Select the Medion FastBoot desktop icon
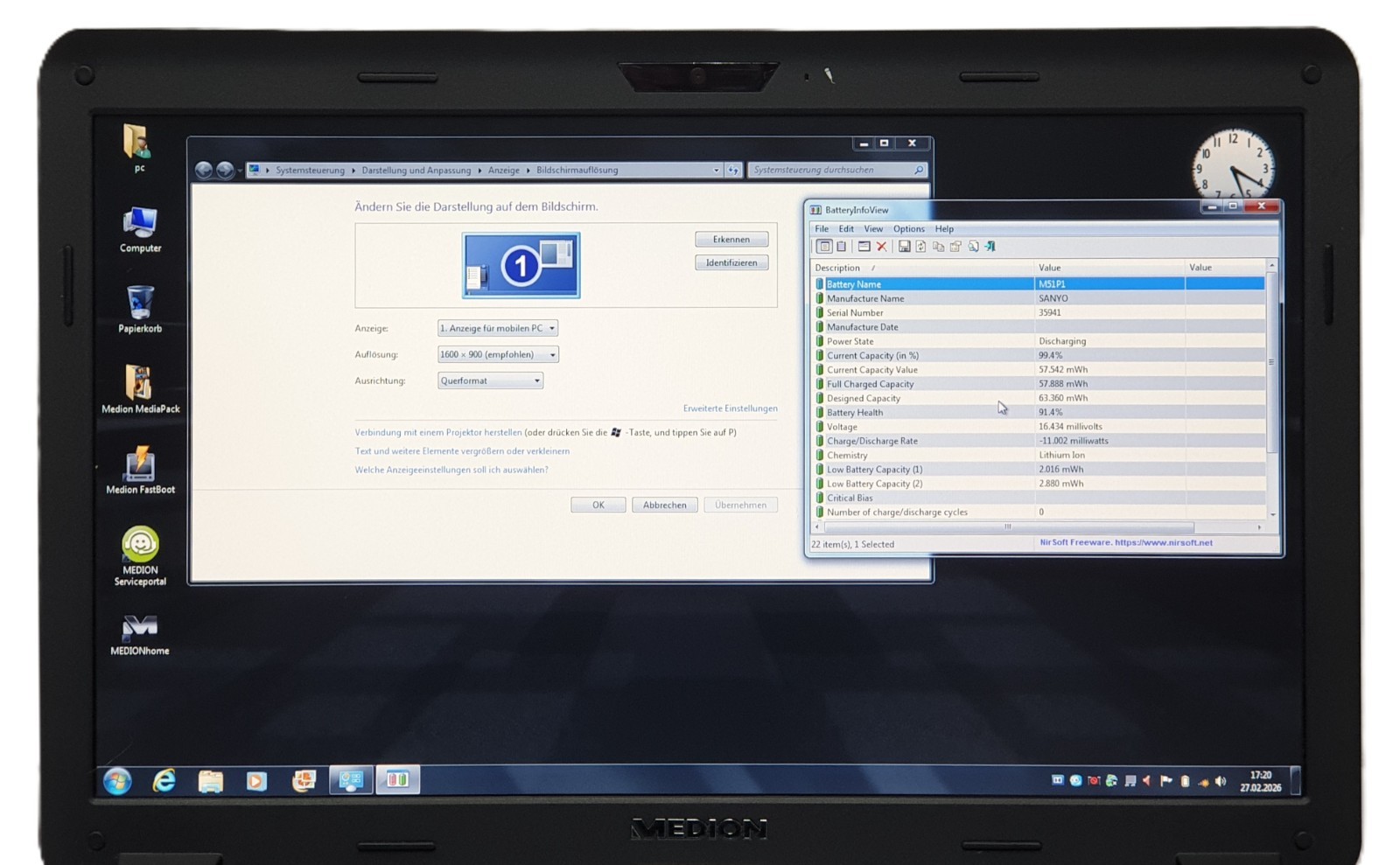The width and height of the screenshot is (1400, 865). [x=140, y=471]
